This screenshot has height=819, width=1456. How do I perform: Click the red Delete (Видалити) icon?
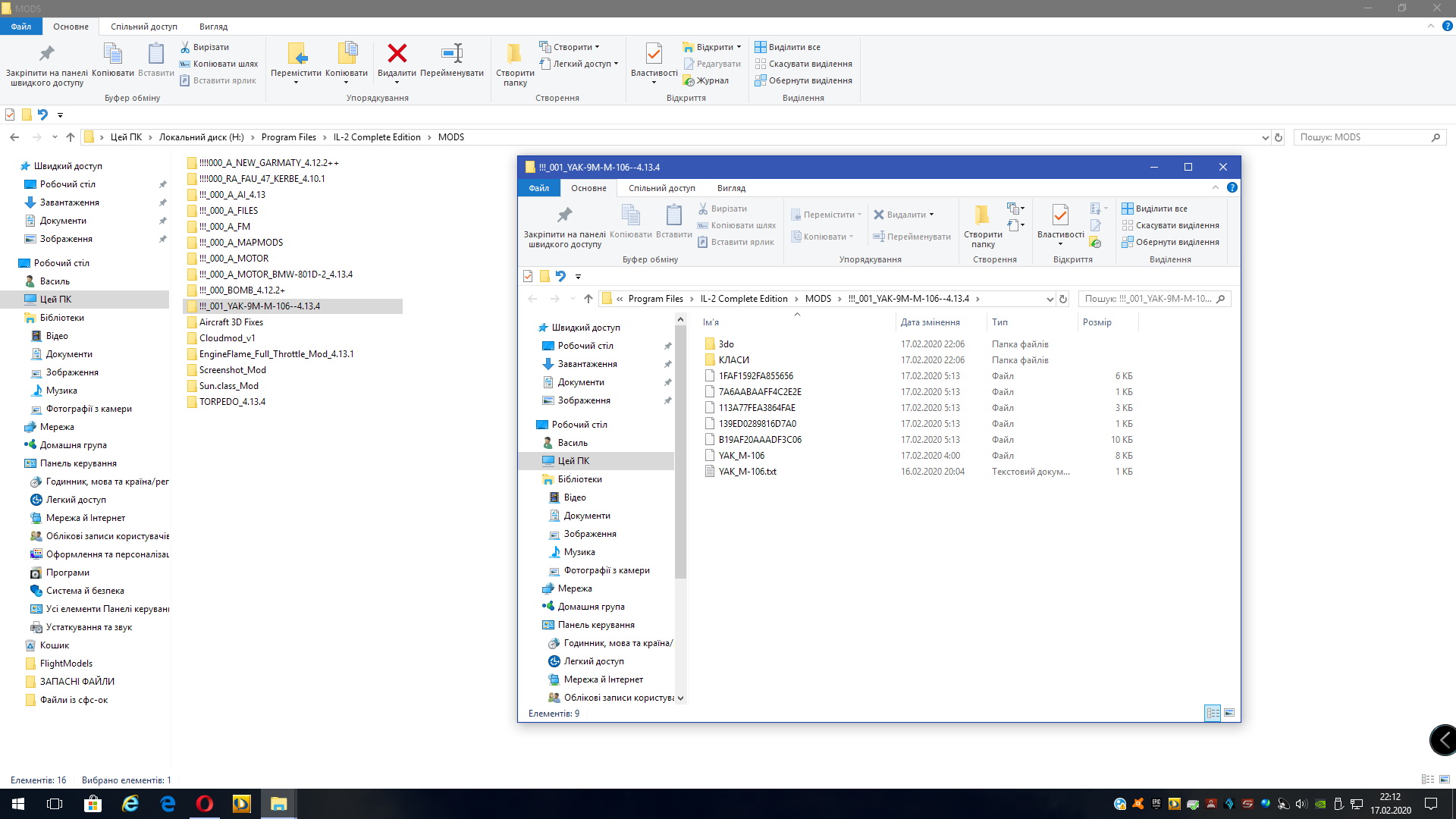pos(397,55)
